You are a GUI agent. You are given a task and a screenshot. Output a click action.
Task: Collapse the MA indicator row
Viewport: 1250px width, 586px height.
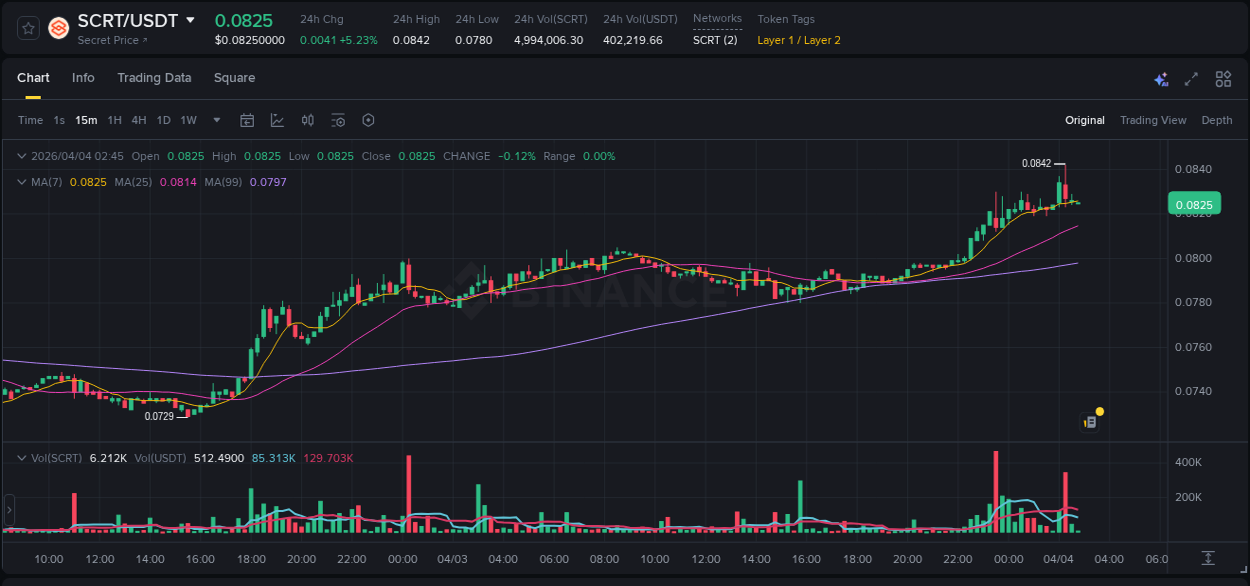20,182
